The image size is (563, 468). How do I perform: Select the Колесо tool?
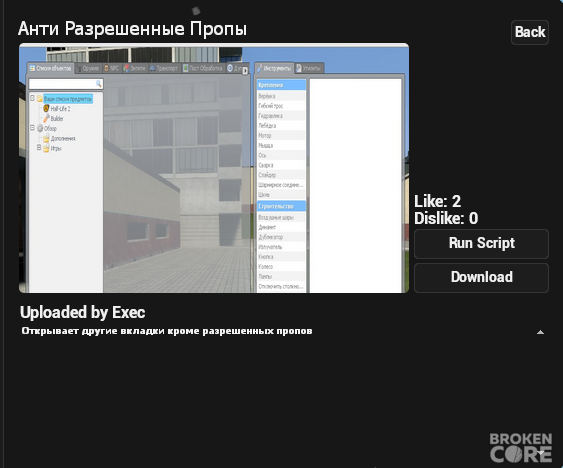(x=281, y=267)
